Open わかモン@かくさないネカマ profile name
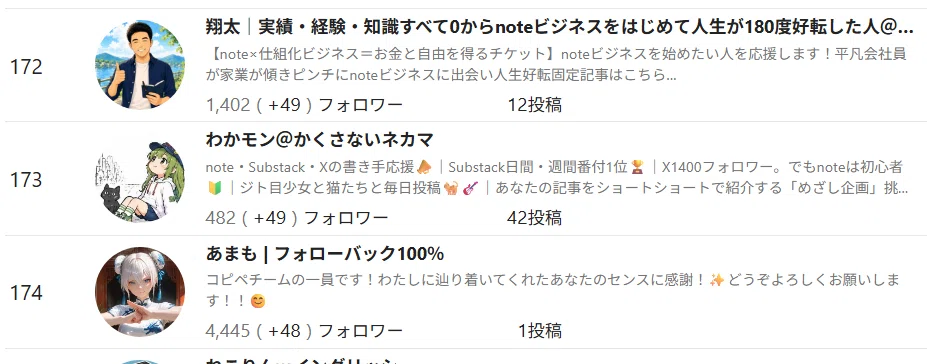Screen dimensions: 927x364 [320, 140]
